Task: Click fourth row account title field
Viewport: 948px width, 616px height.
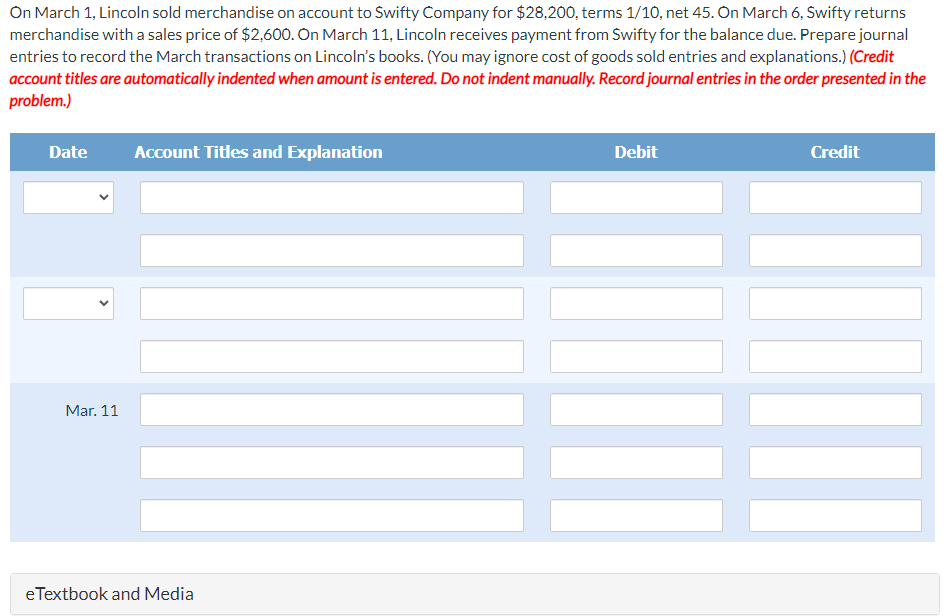Action: pos(332,357)
